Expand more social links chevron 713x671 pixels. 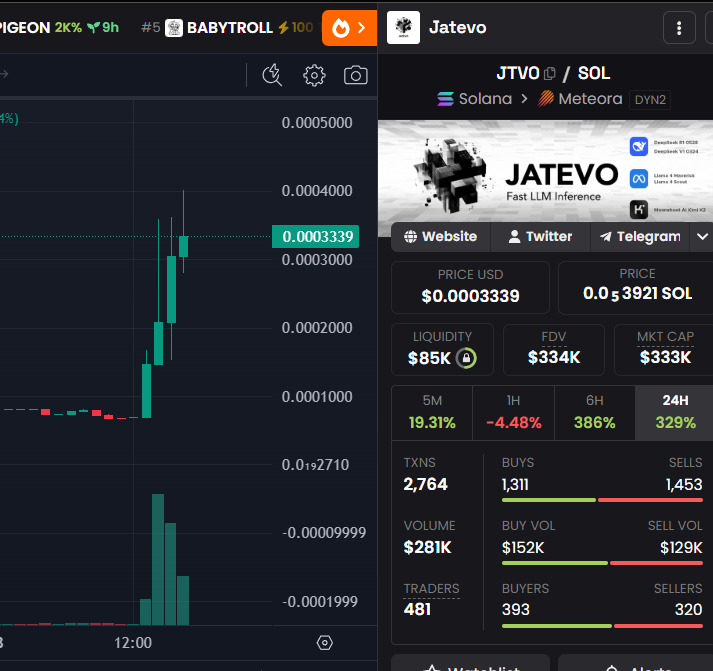tap(702, 236)
